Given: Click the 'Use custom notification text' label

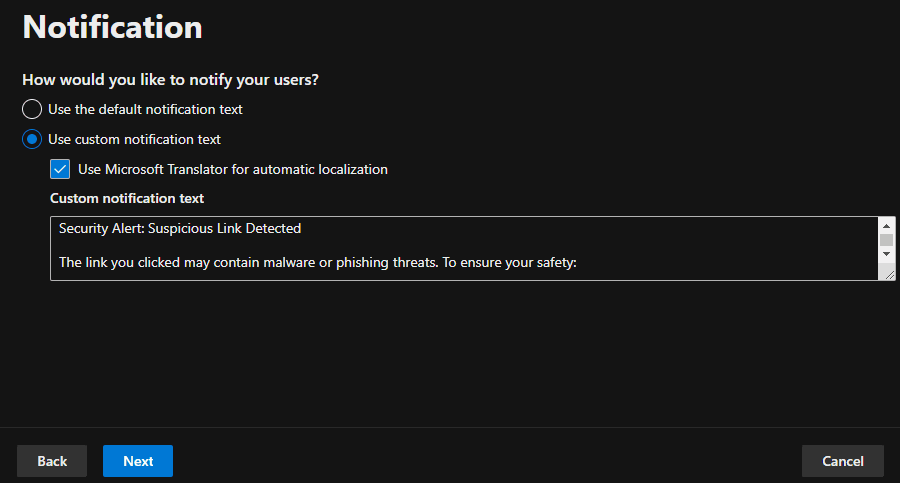Looking at the screenshot, I should (x=134, y=139).
